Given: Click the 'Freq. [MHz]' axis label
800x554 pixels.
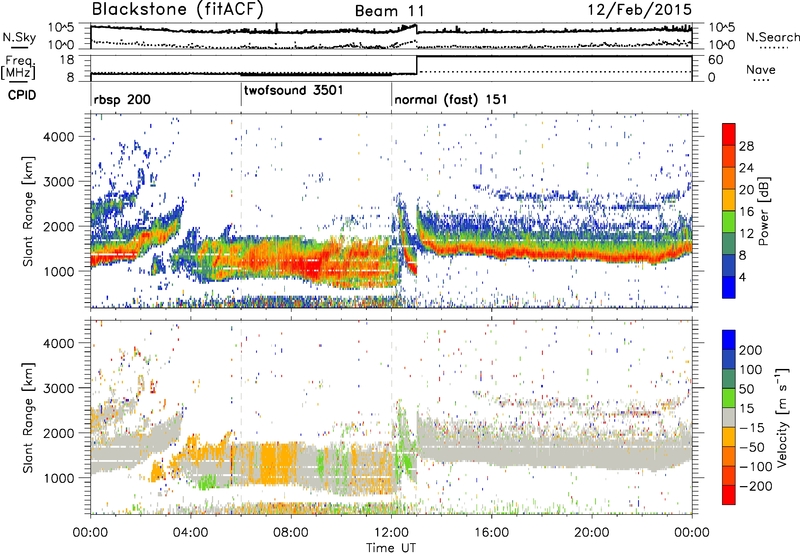Looking at the screenshot, I should pos(18,68).
